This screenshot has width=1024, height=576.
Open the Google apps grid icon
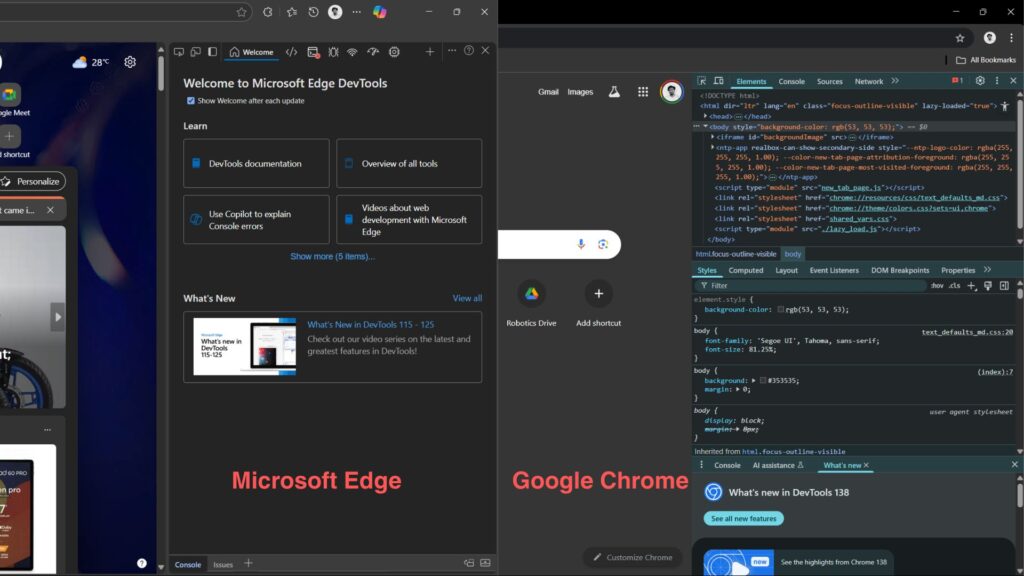tap(643, 92)
